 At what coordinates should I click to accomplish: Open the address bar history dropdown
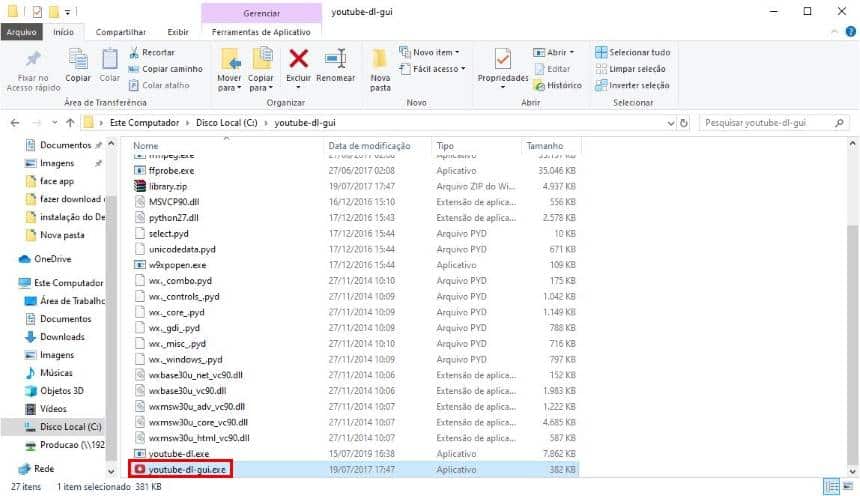click(670, 123)
